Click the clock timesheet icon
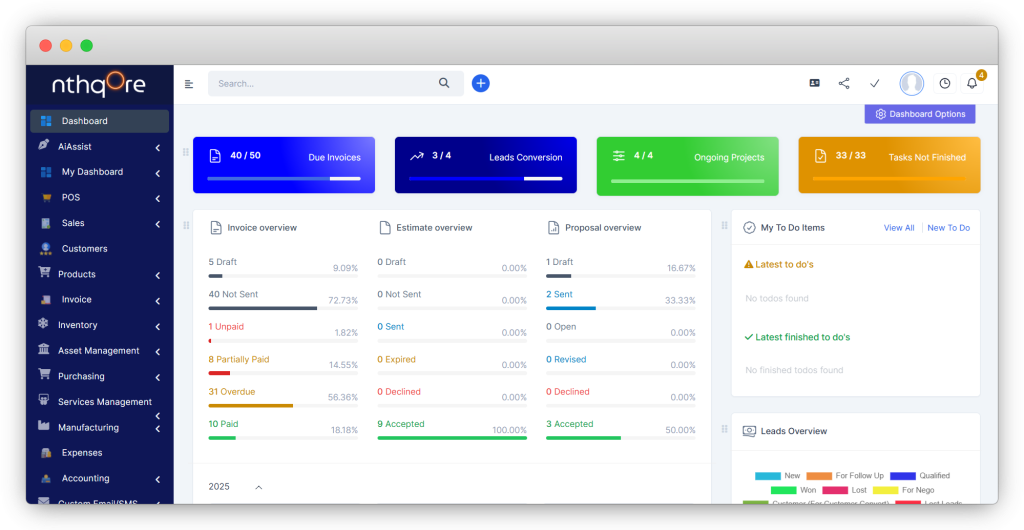1024x530 pixels. (x=944, y=83)
